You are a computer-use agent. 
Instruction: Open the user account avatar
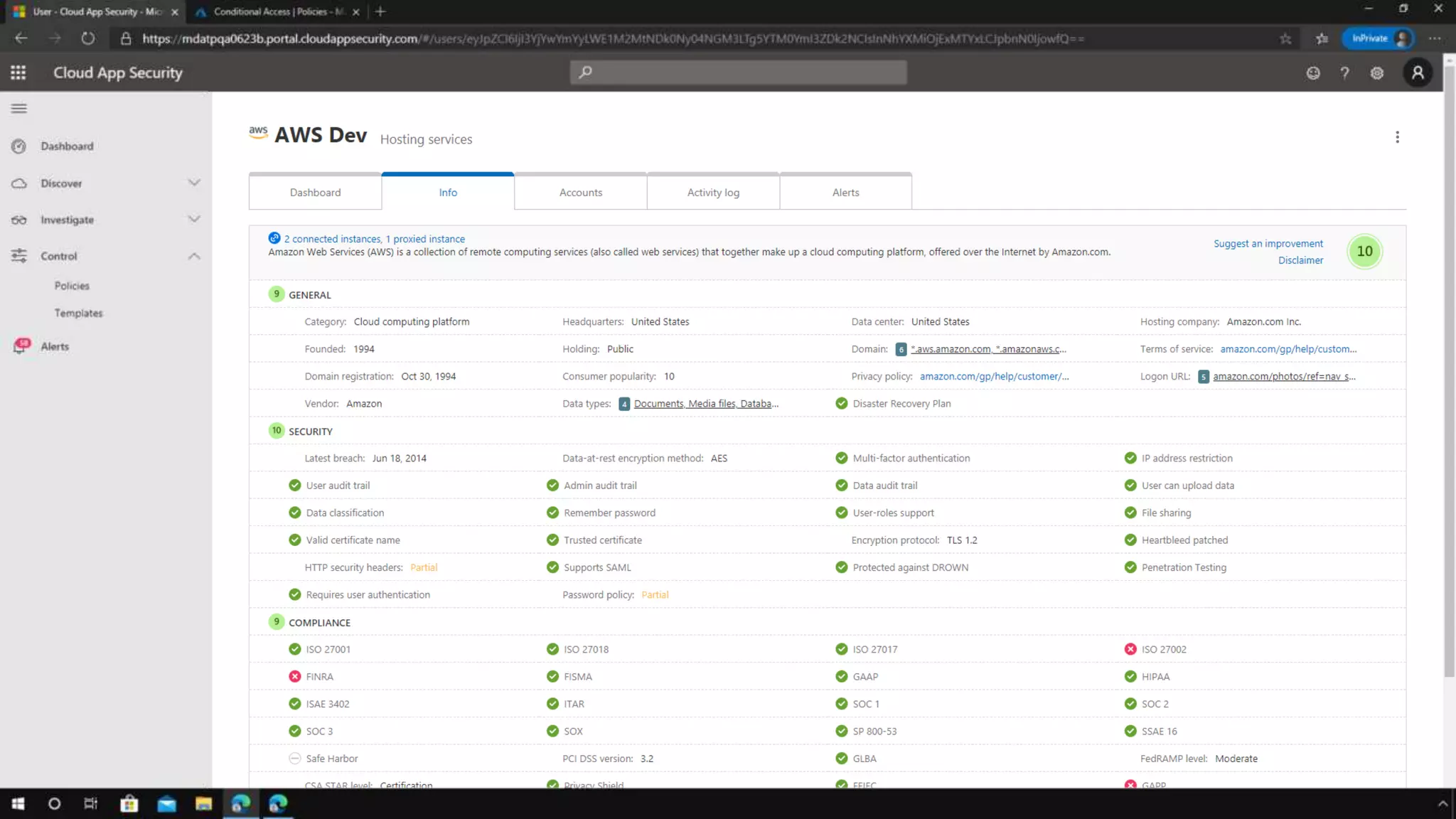1418,73
